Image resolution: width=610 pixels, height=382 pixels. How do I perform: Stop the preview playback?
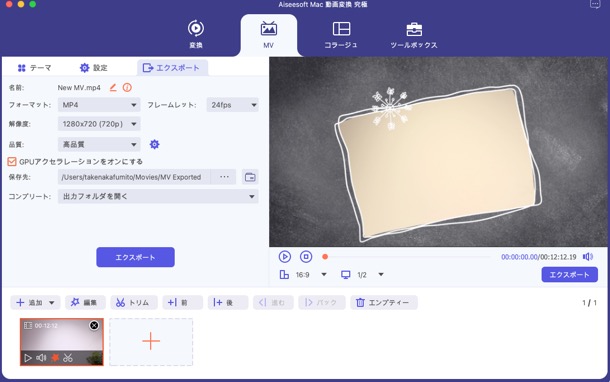tap(306, 257)
